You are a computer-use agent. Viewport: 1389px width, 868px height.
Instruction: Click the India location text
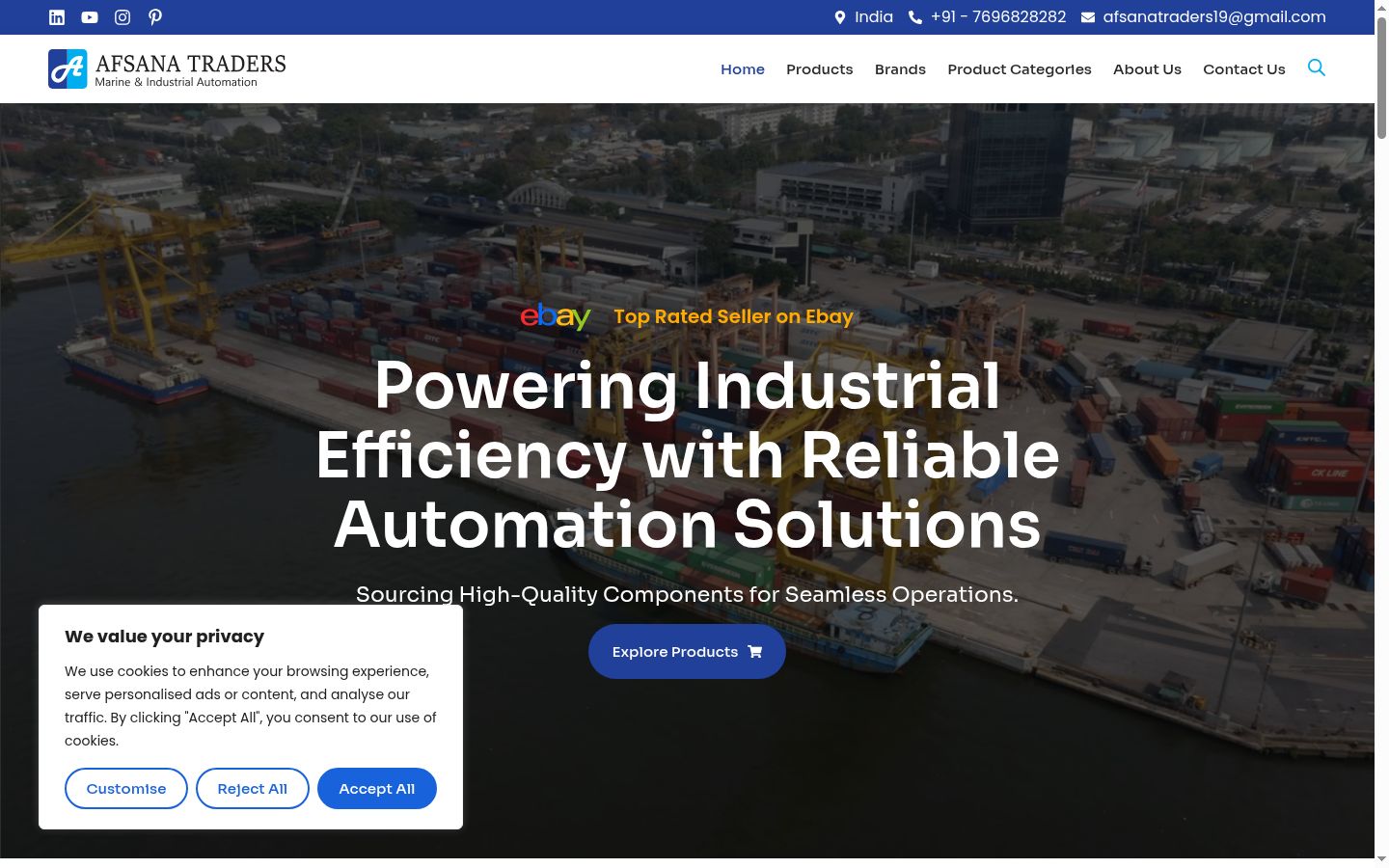coord(874,17)
